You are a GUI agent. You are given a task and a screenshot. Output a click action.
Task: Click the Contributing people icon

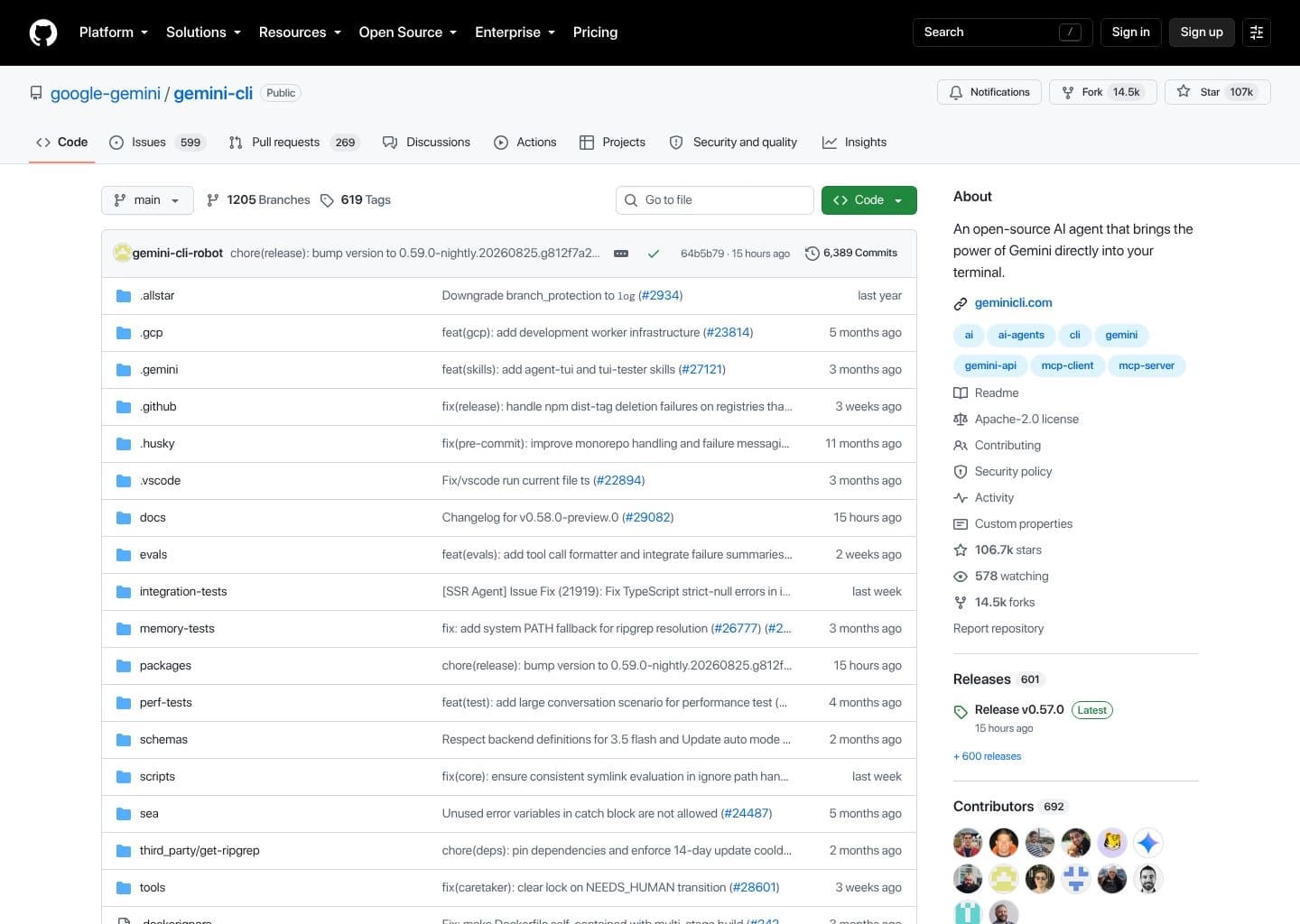pos(961,446)
